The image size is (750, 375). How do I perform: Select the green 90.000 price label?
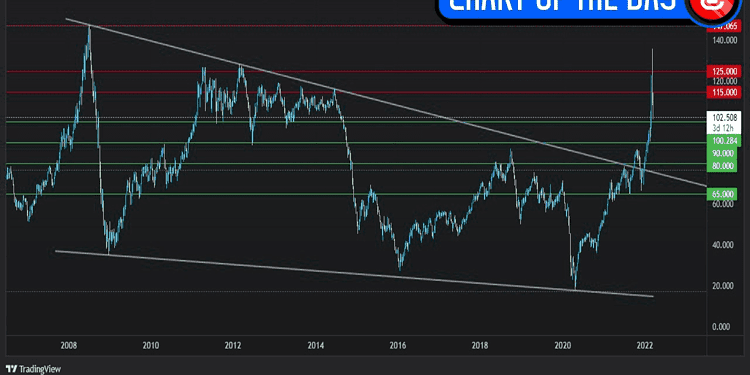click(x=723, y=153)
